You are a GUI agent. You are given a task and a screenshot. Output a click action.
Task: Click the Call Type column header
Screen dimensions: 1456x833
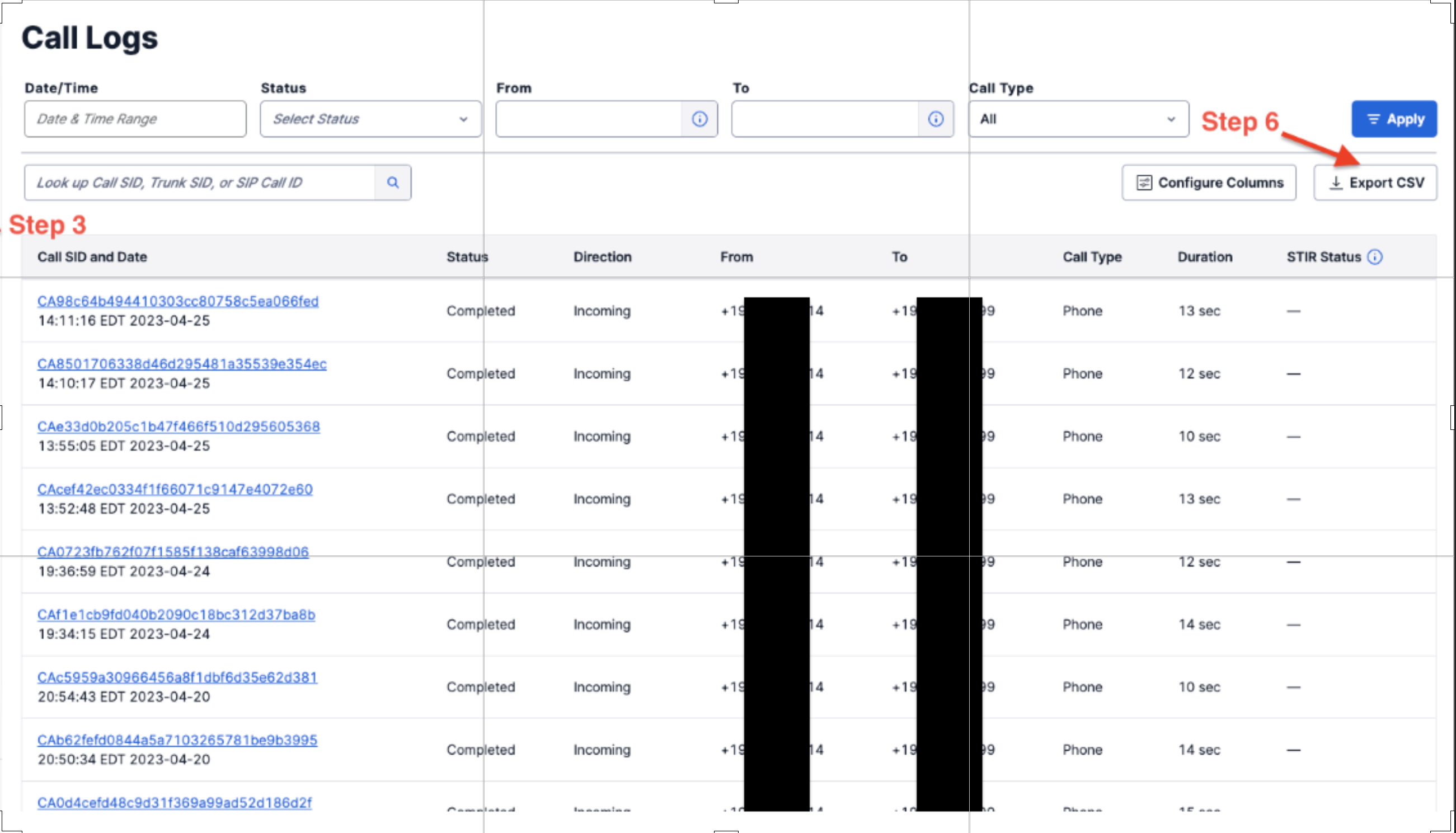1092,257
